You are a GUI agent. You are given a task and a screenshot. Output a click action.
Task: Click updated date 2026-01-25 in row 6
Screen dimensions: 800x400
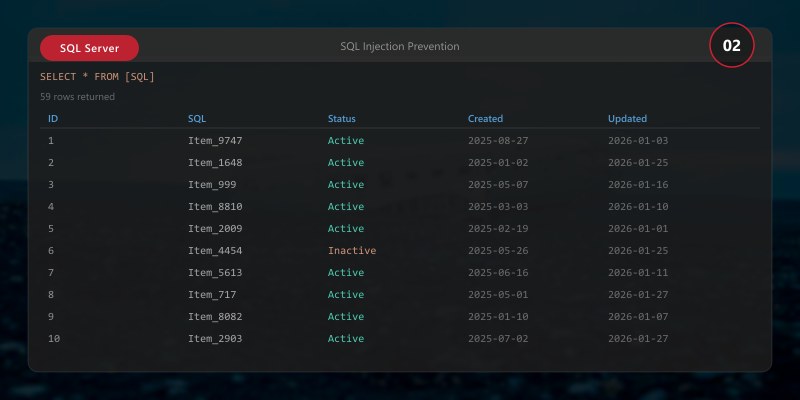638,250
